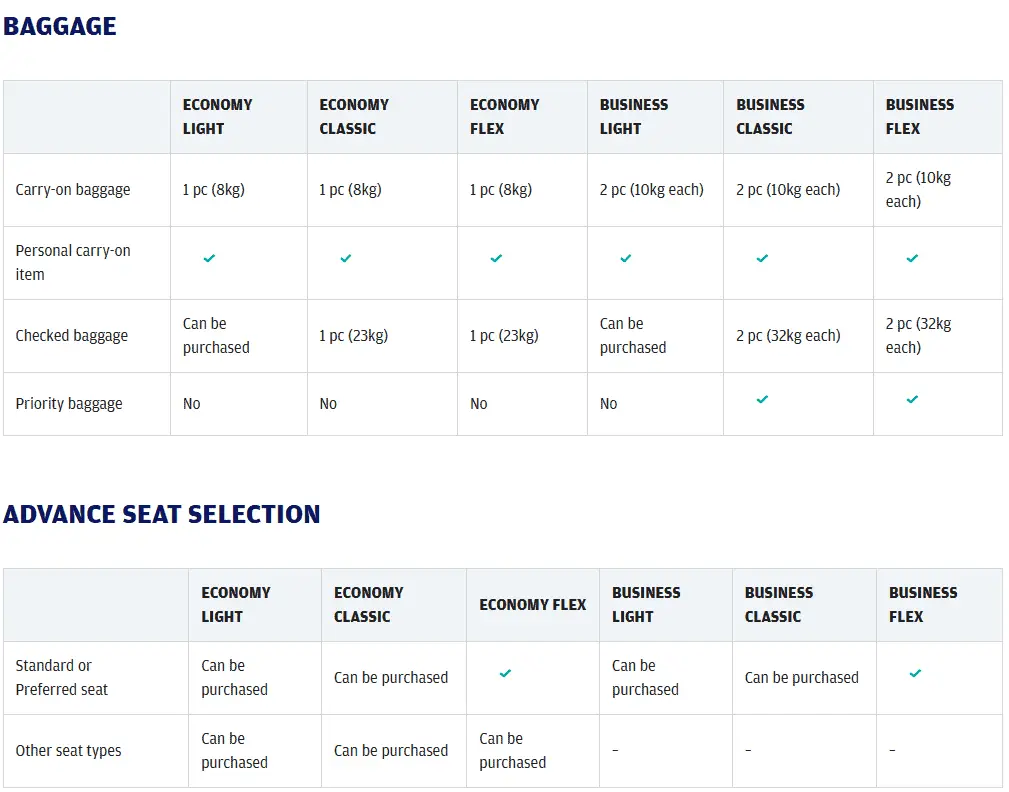Click 'Standard or Preferred seat' row label
This screenshot has height=792, width=1009.
click(x=62, y=677)
